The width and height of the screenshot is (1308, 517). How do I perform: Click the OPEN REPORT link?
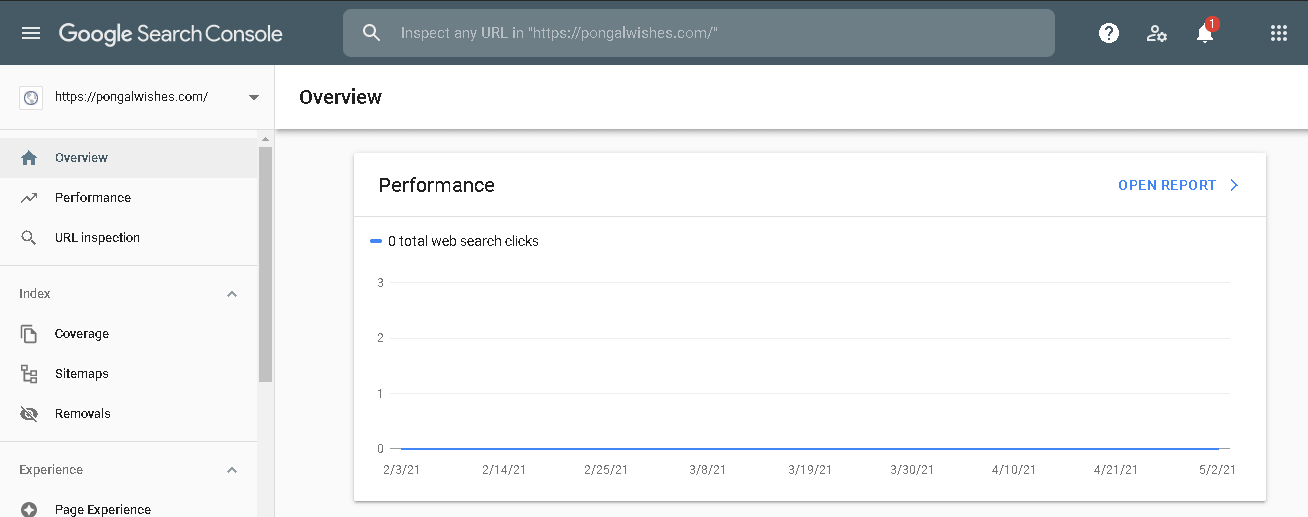1177,185
